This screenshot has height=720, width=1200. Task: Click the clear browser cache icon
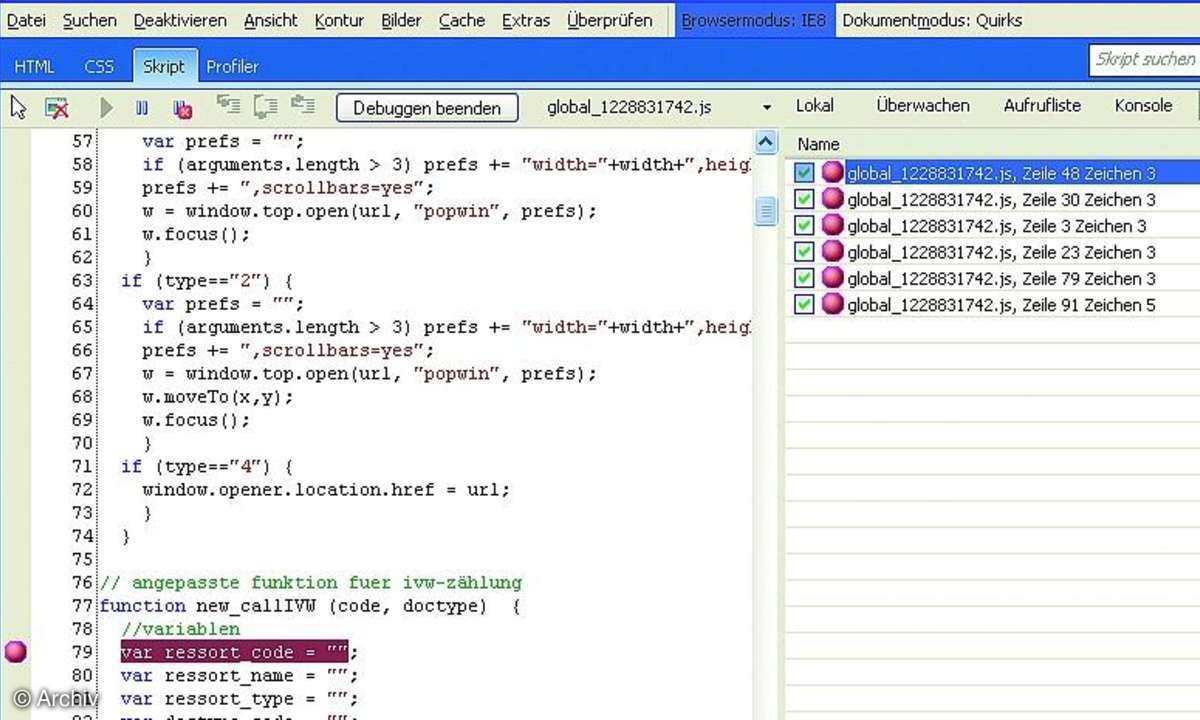[57, 108]
